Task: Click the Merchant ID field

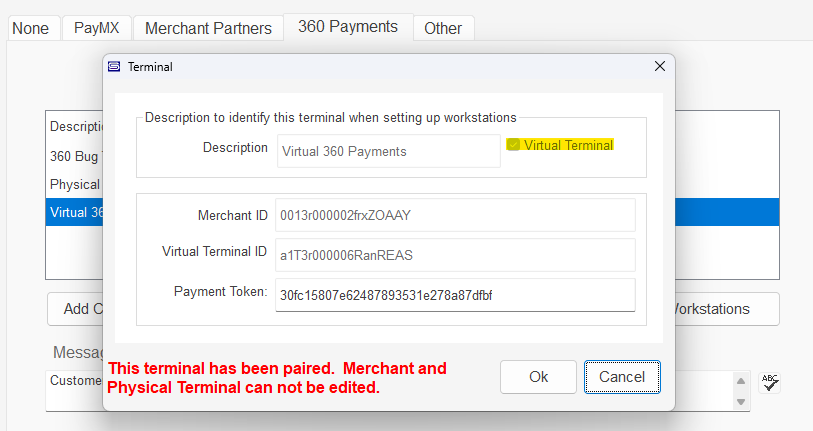Action: tap(455, 215)
